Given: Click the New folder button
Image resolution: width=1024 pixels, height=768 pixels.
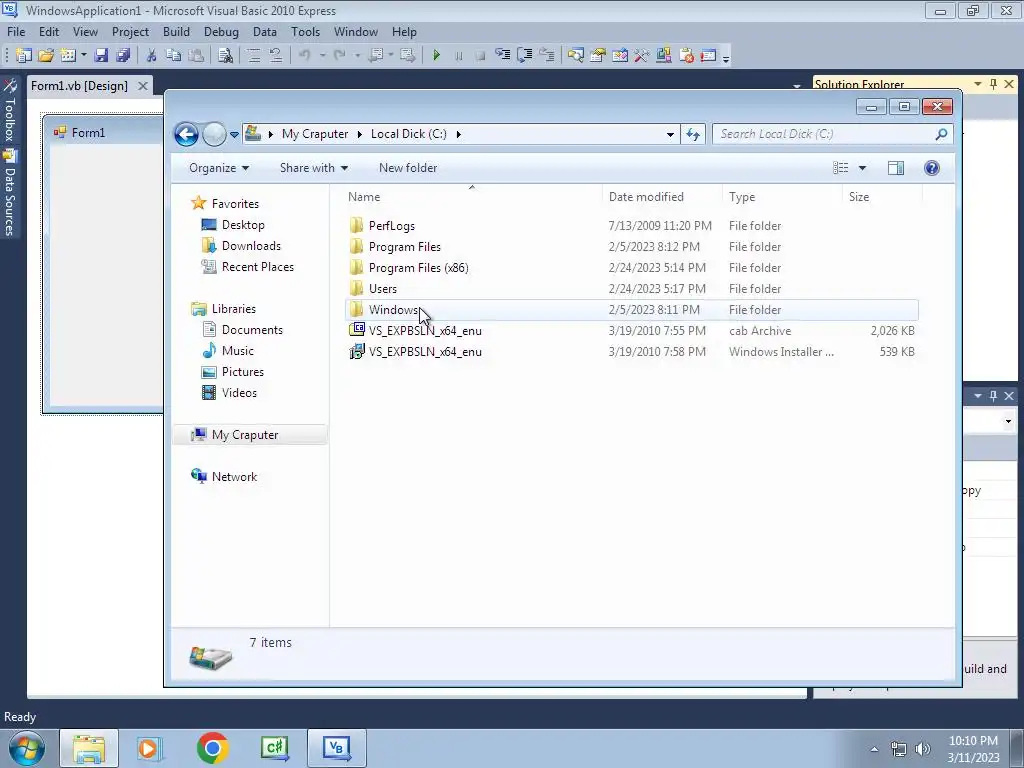Looking at the screenshot, I should (x=408, y=168).
